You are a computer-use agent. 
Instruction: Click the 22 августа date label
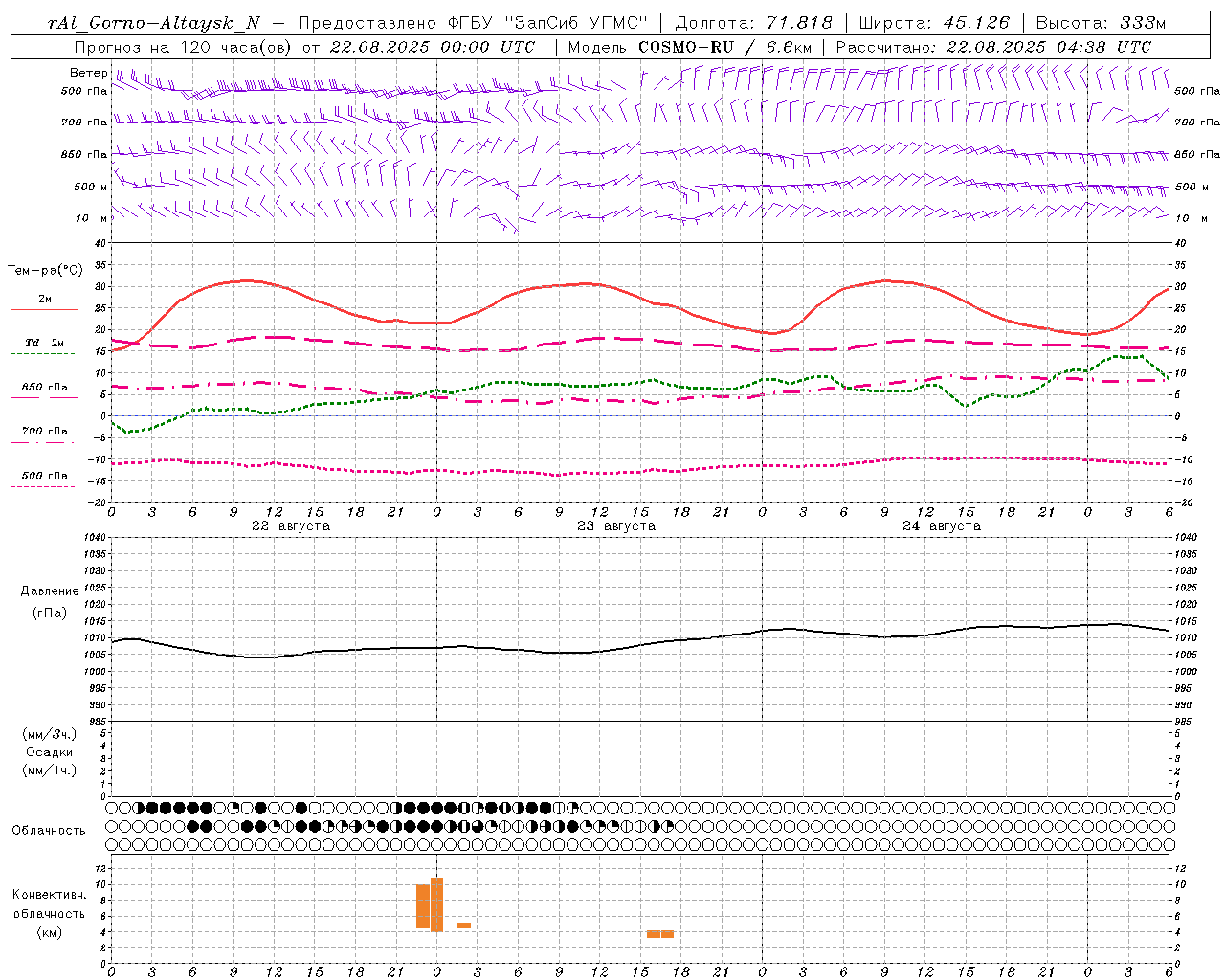tap(291, 526)
